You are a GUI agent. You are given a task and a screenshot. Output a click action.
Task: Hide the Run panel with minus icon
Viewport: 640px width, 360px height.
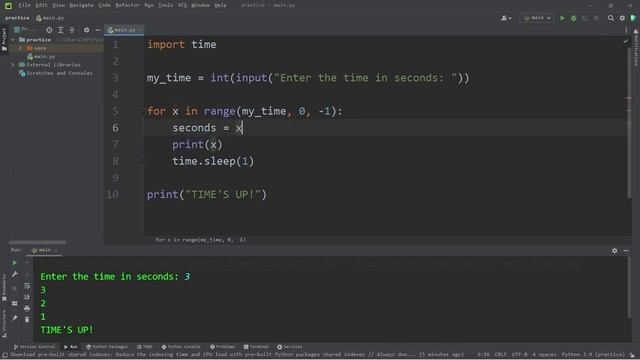626,251
